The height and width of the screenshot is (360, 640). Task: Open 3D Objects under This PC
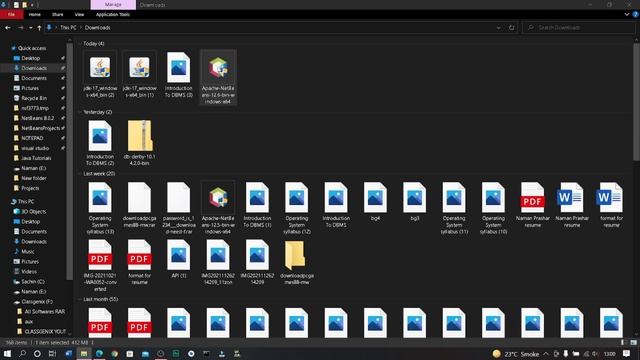(x=33, y=211)
